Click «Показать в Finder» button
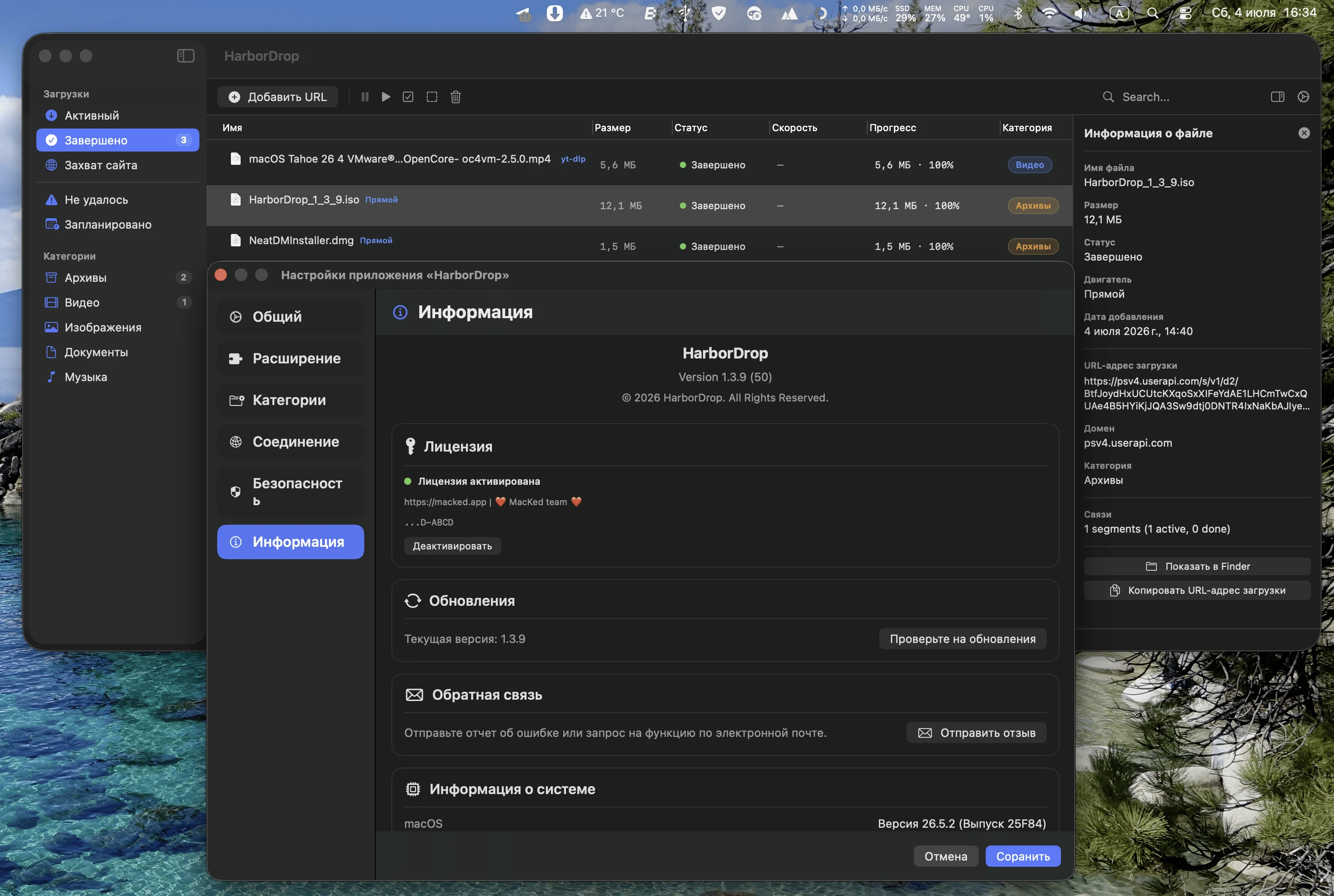The height and width of the screenshot is (896, 1334). pos(1197,566)
